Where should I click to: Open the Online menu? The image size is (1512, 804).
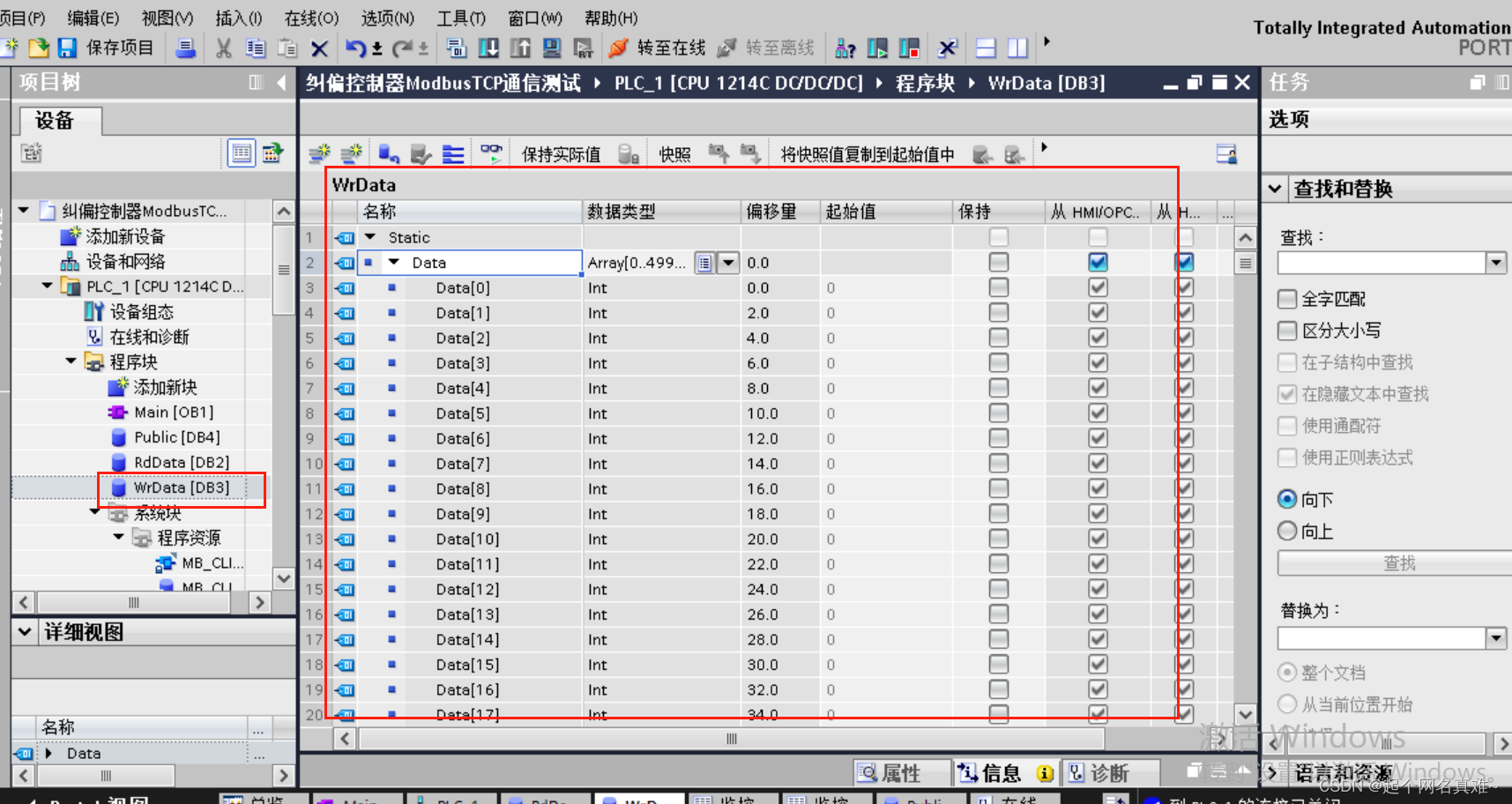point(311,18)
